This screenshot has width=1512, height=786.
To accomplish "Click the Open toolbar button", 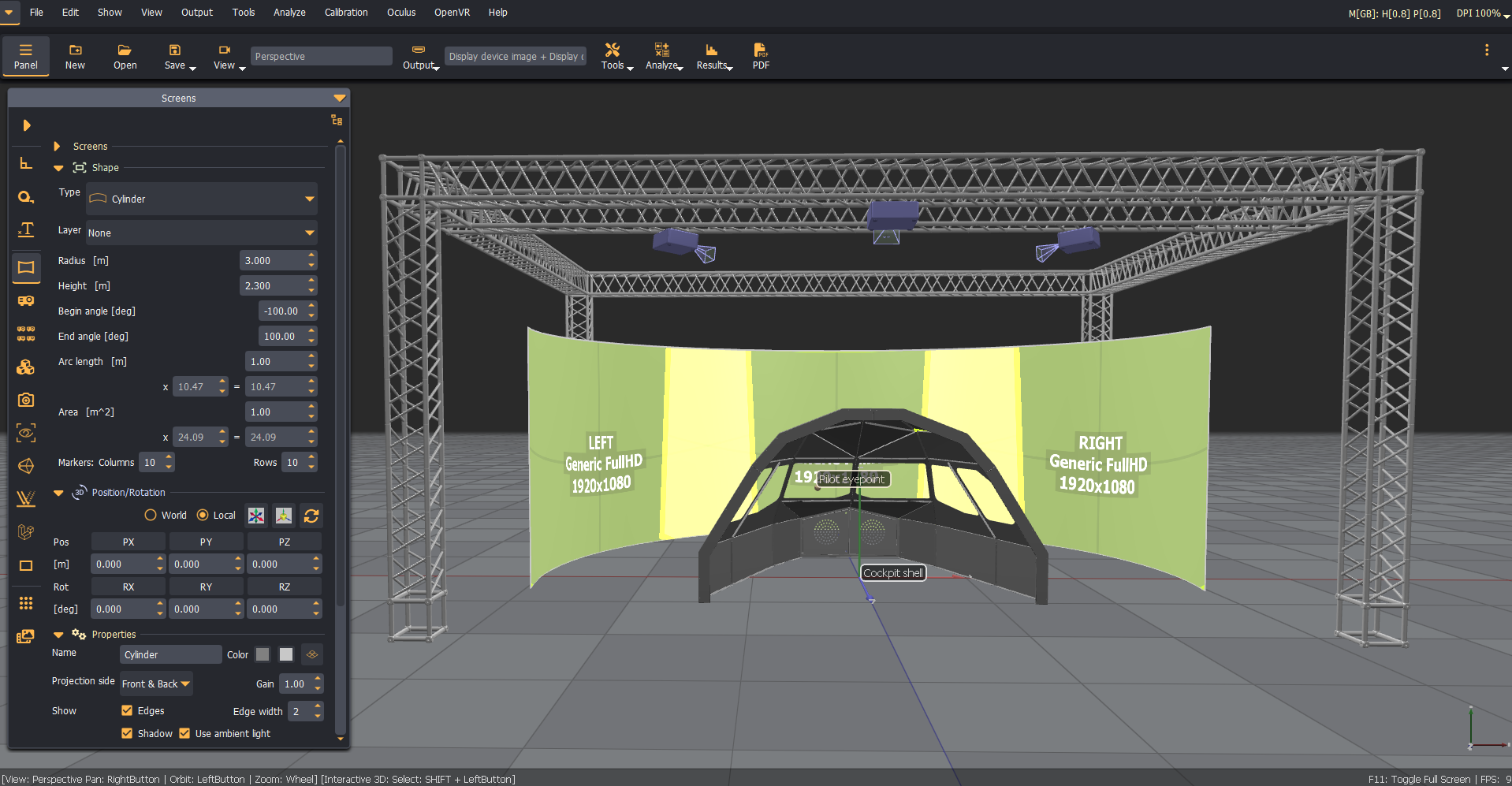I will 125,56.
